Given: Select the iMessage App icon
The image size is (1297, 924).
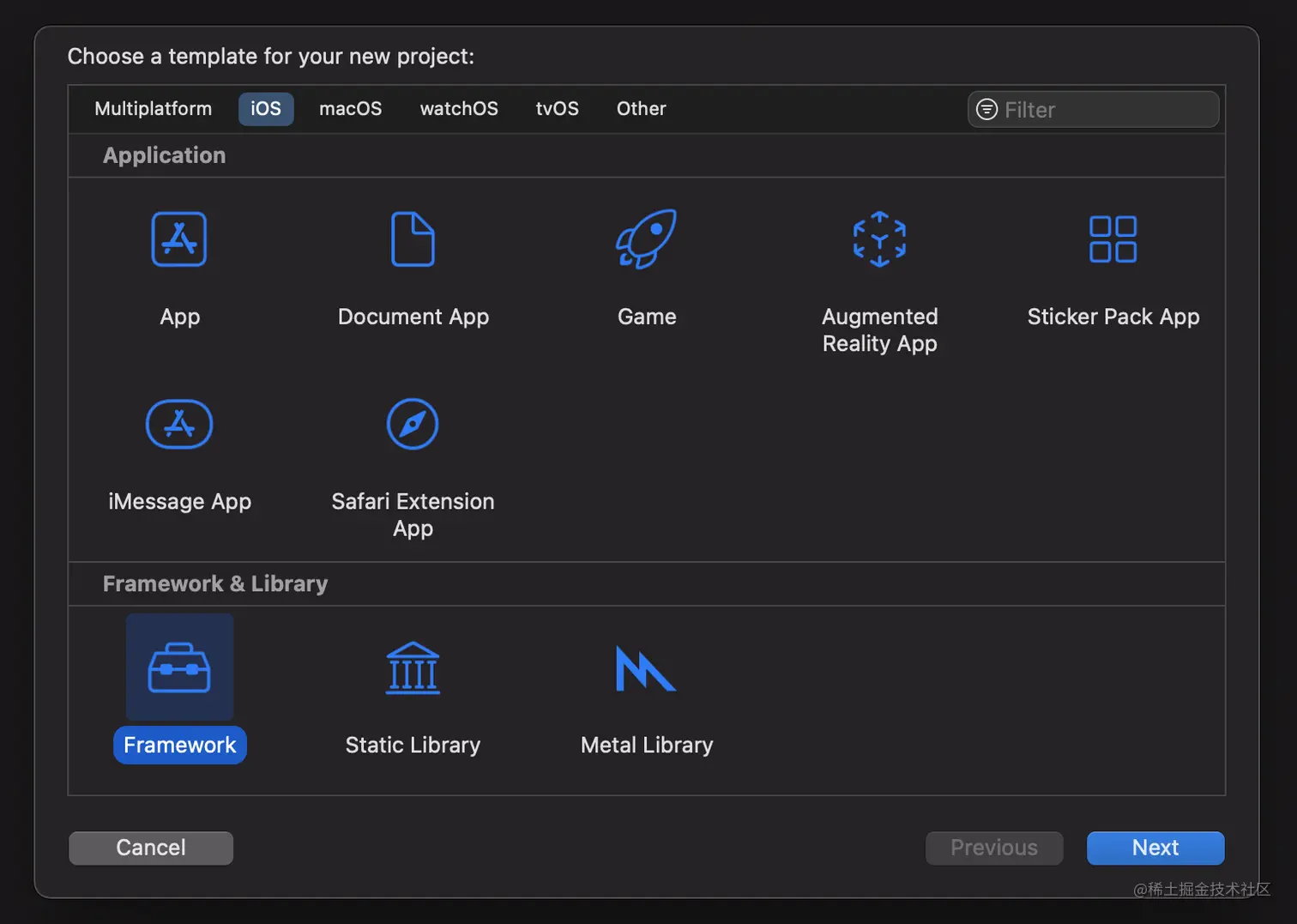Looking at the screenshot, I should click(x=179, y=424).
